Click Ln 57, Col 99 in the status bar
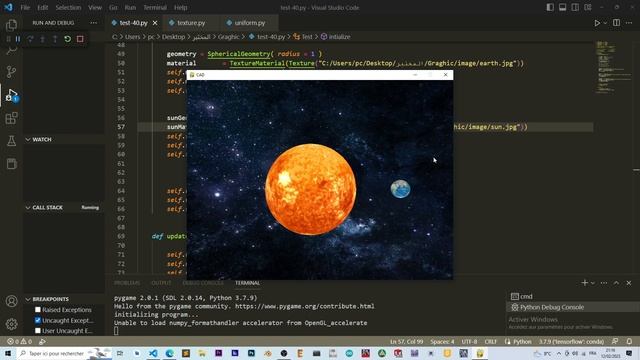This screenshot has width=640, height=360. point(407,341)
